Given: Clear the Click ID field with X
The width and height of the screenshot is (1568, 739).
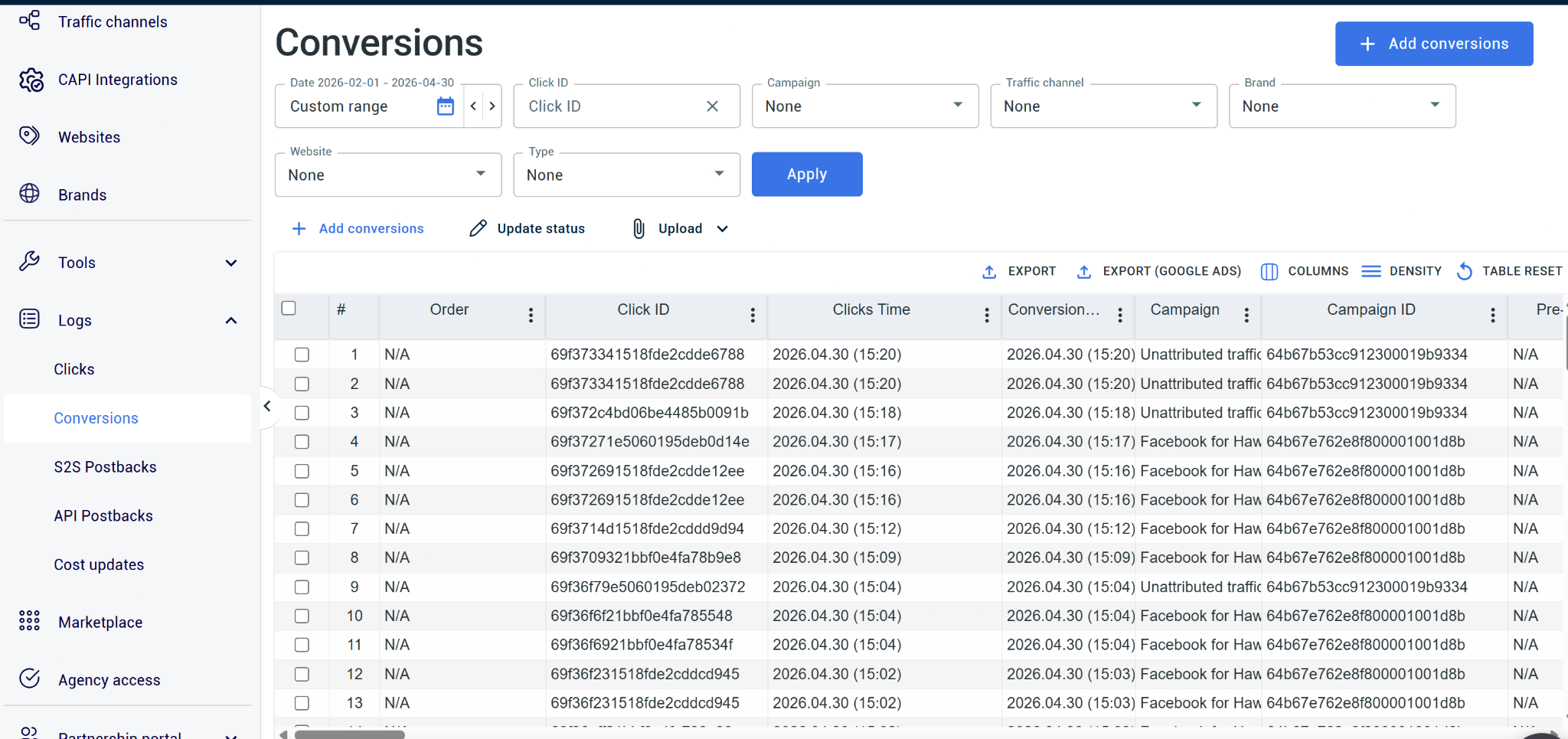Looking at the screenshot, I should pyautogui.click(x=712, y=106).
